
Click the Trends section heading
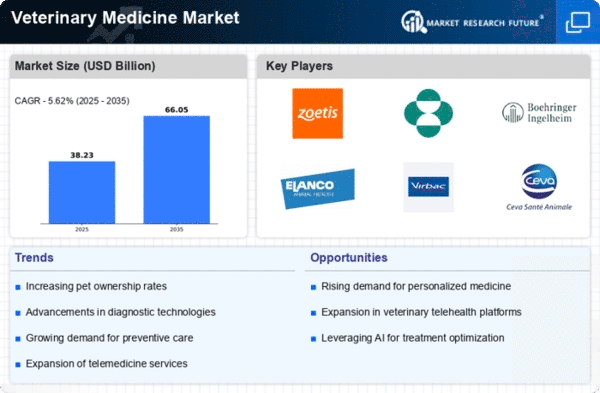[34, 258]
